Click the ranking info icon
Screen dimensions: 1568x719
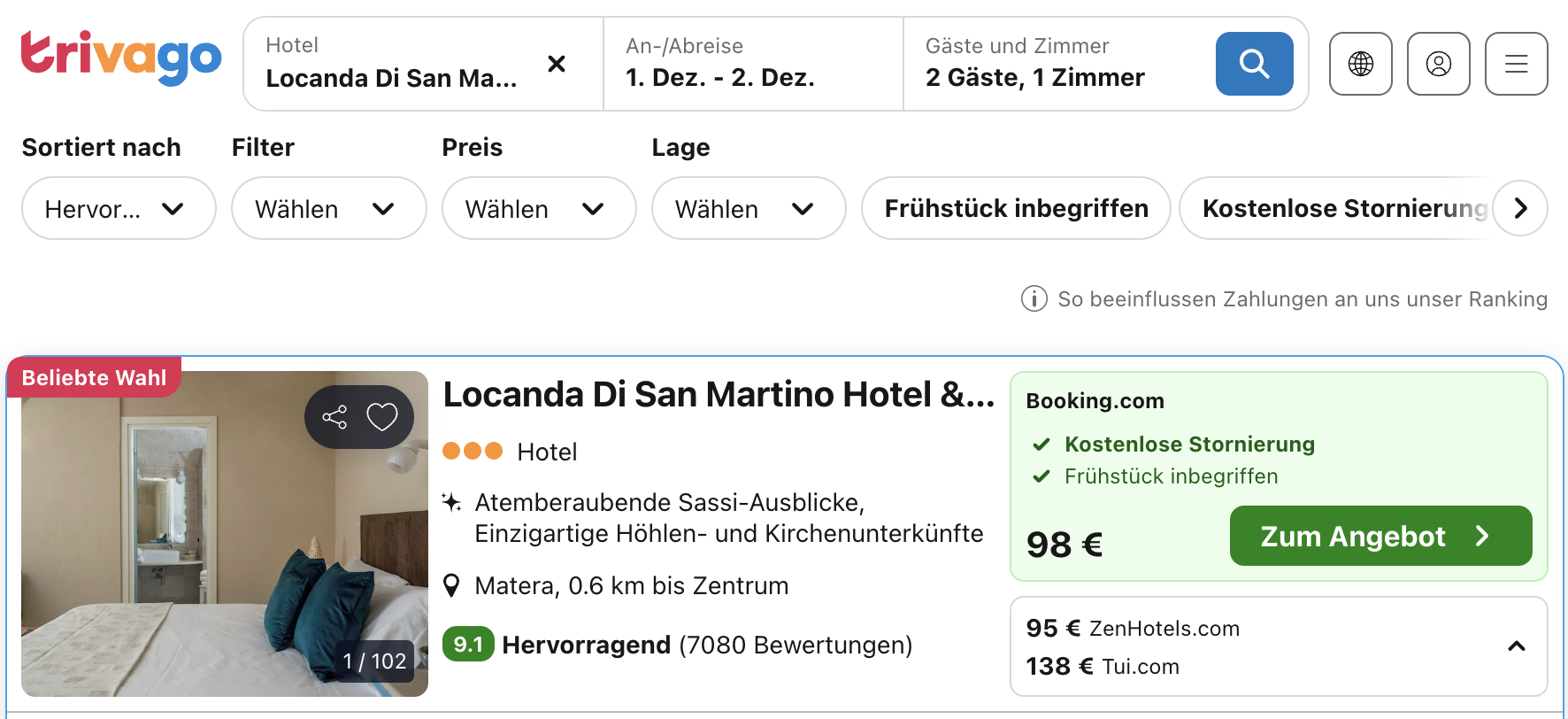[1034, 299]
